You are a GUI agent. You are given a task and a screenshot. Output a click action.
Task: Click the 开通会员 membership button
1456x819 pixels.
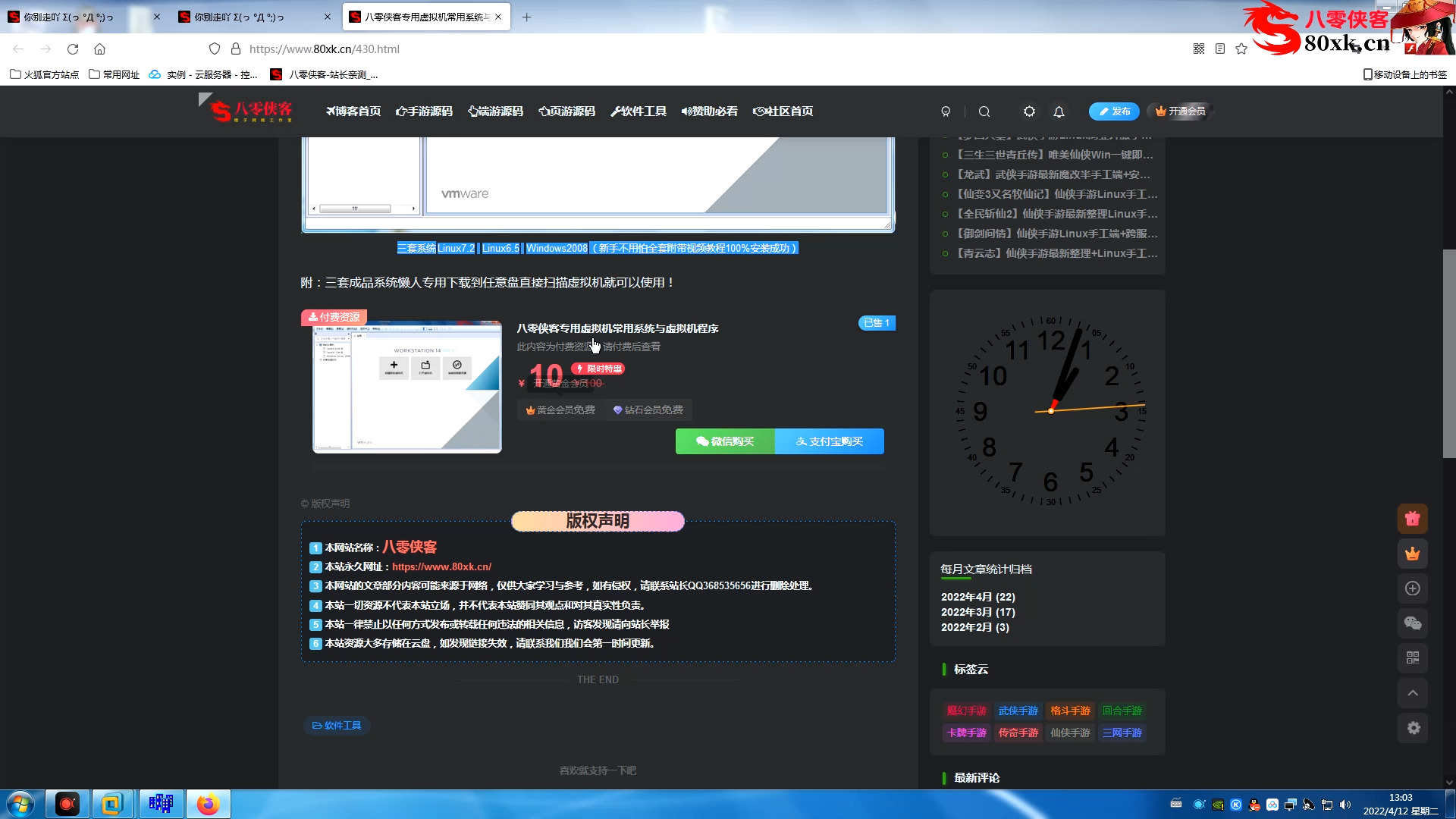[1180, 111]
